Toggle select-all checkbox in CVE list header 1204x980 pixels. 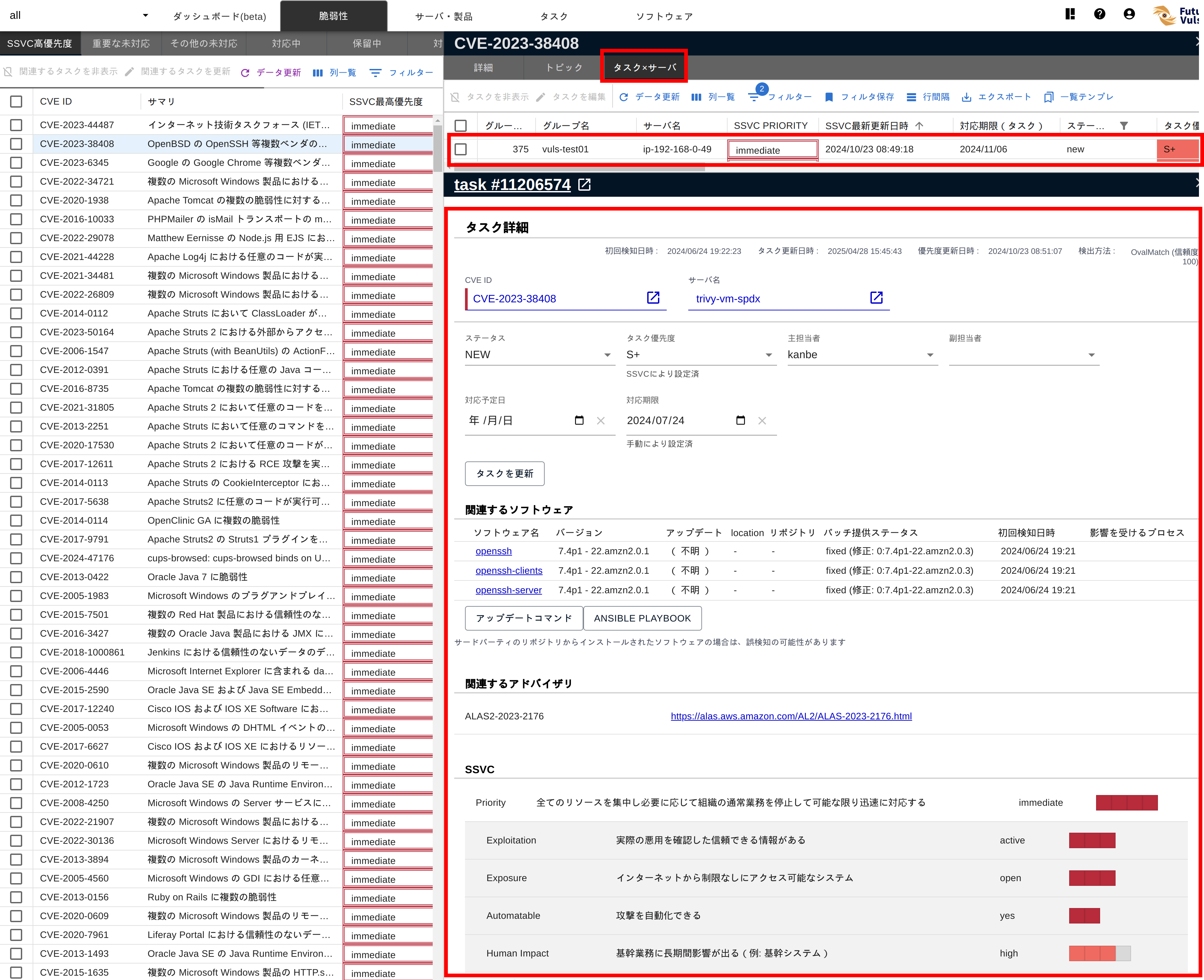click(16, 102)
